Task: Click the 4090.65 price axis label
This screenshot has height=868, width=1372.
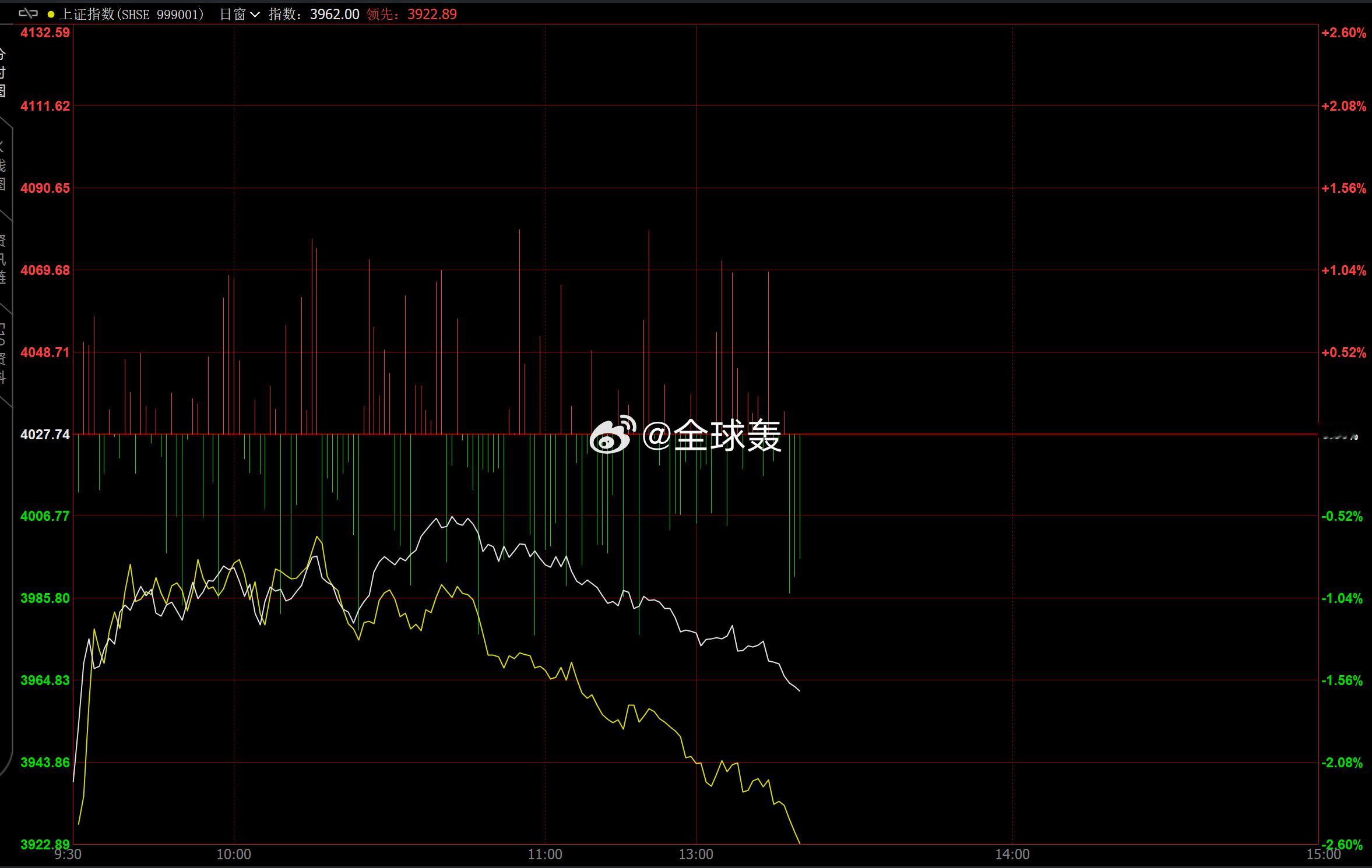Action: (x=45, y=188)
